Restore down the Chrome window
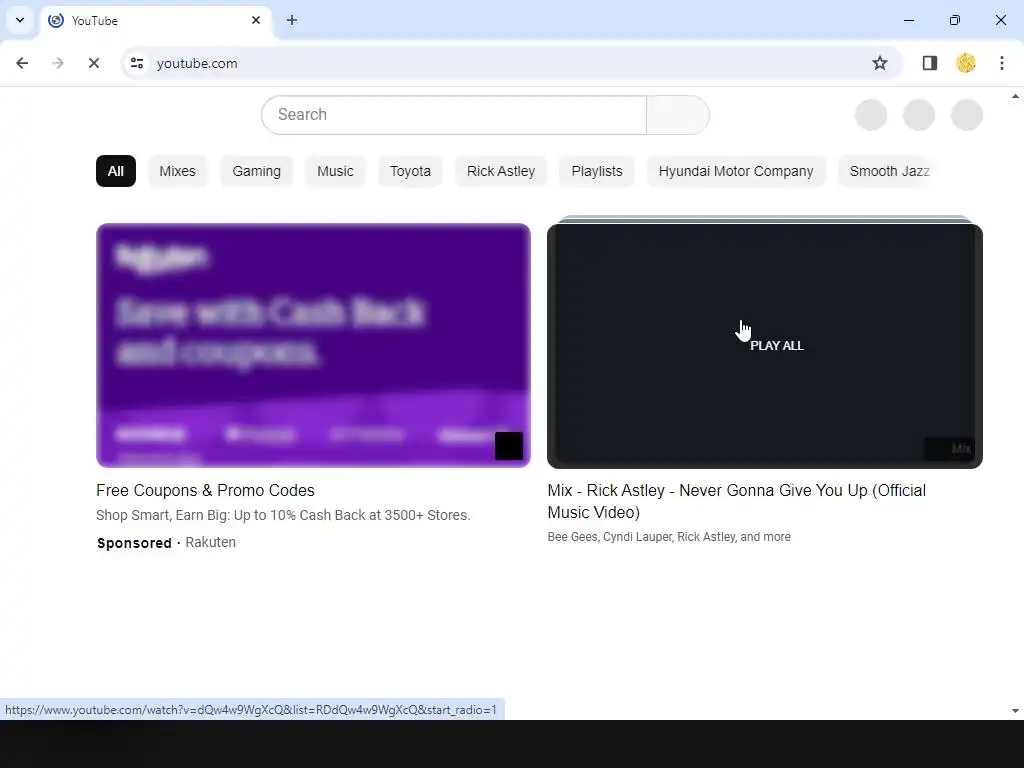The height and width of the screenshot is (768, 1024). pos(955,20)
